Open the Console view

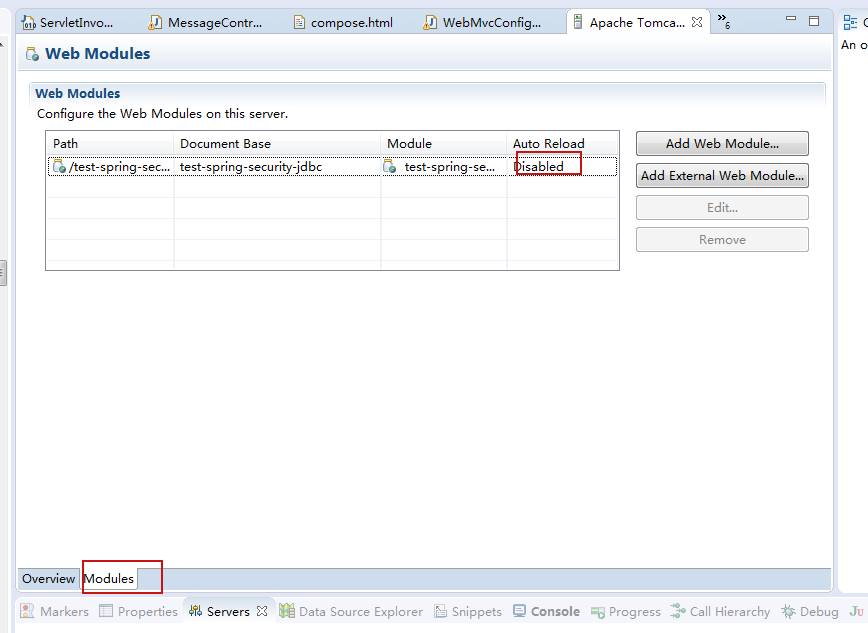pos(546,611)
